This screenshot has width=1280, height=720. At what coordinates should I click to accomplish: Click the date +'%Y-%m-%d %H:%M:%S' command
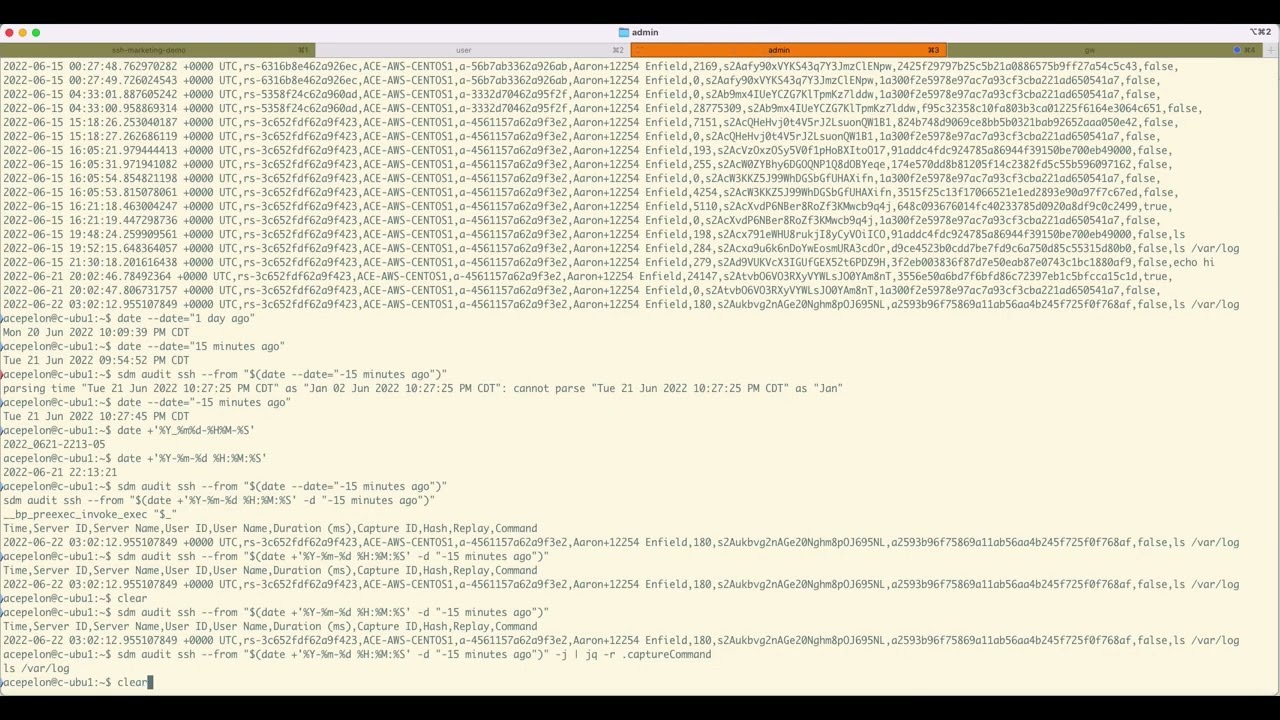point(192,458)
